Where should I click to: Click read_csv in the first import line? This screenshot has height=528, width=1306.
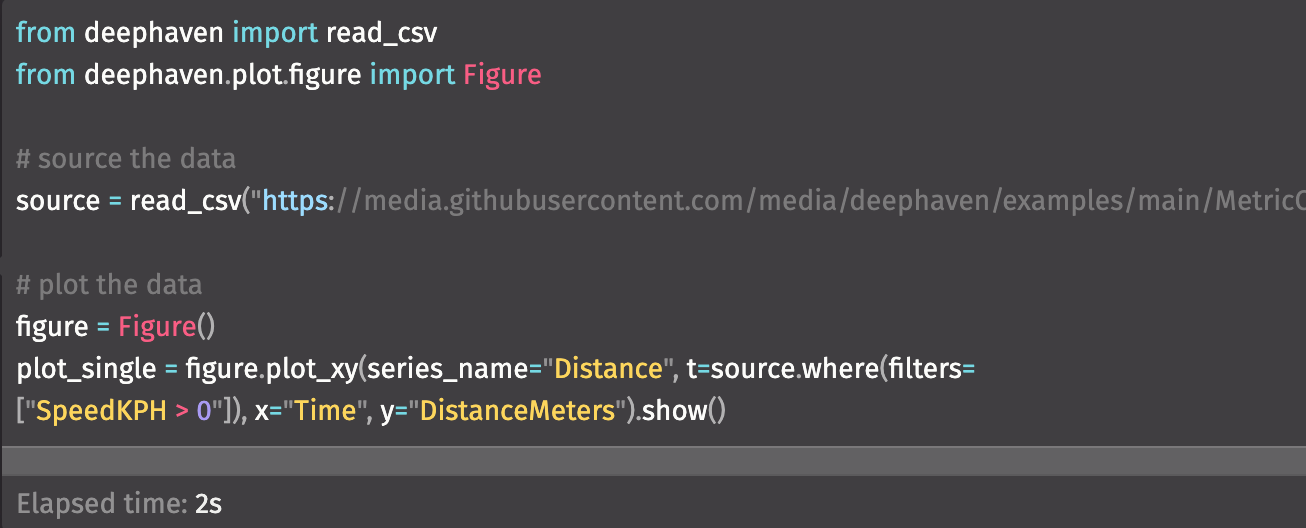(382, 33)
